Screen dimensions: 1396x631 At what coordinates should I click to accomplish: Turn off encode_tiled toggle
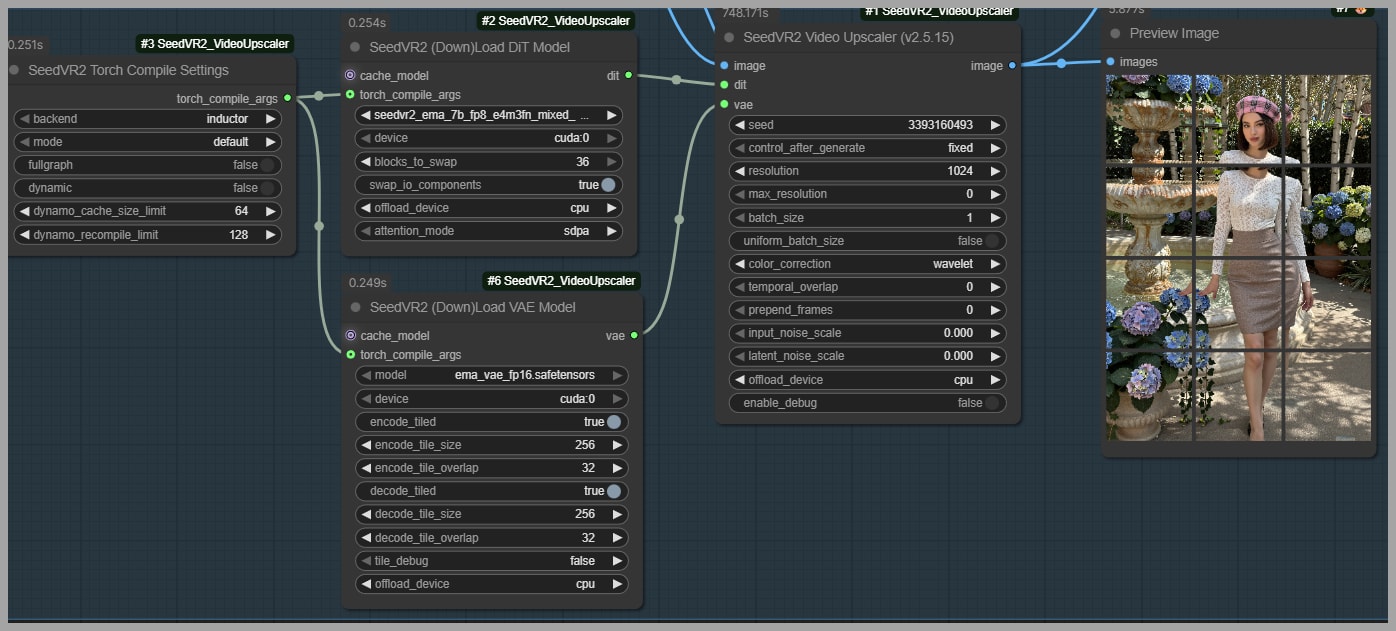[x=612, y=422]
